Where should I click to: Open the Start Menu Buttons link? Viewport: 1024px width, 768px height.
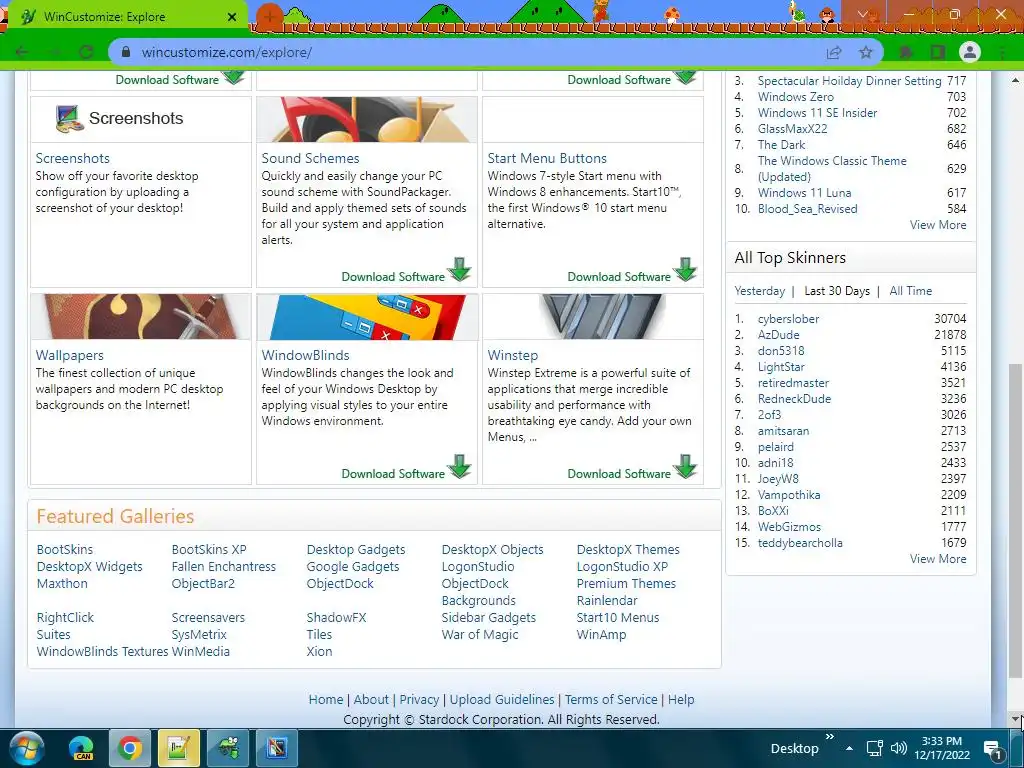click(x=547, y=159)
